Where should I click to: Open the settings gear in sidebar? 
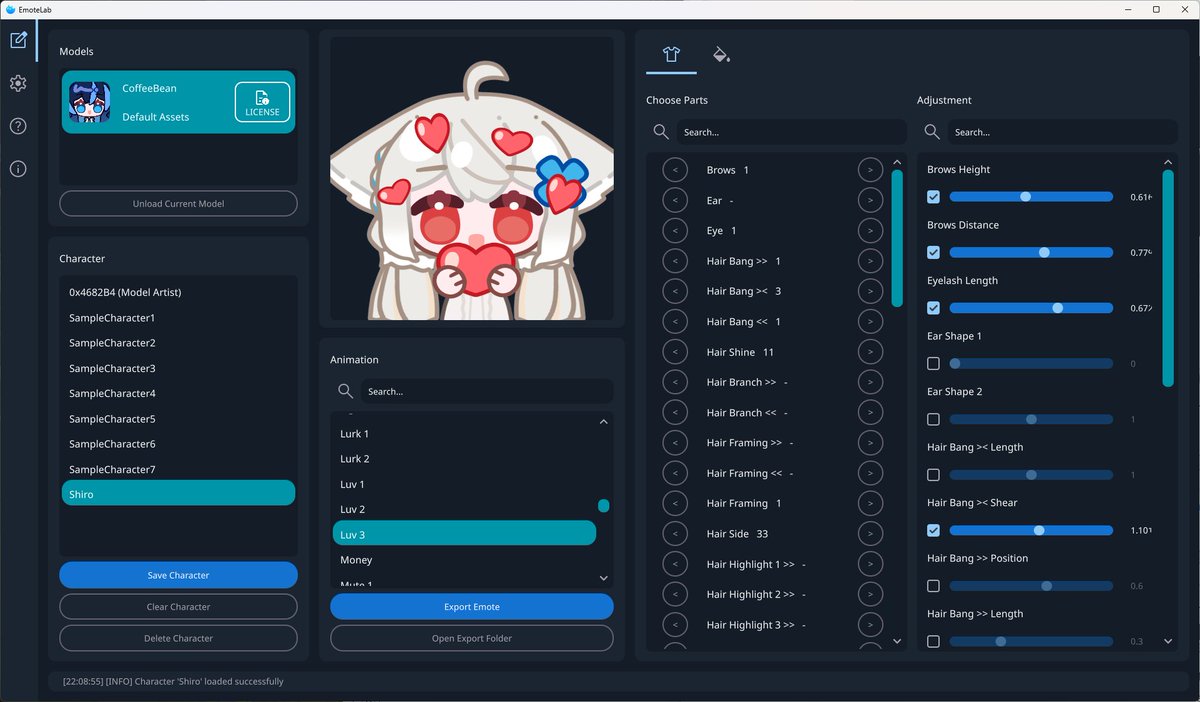coord(18,83)
